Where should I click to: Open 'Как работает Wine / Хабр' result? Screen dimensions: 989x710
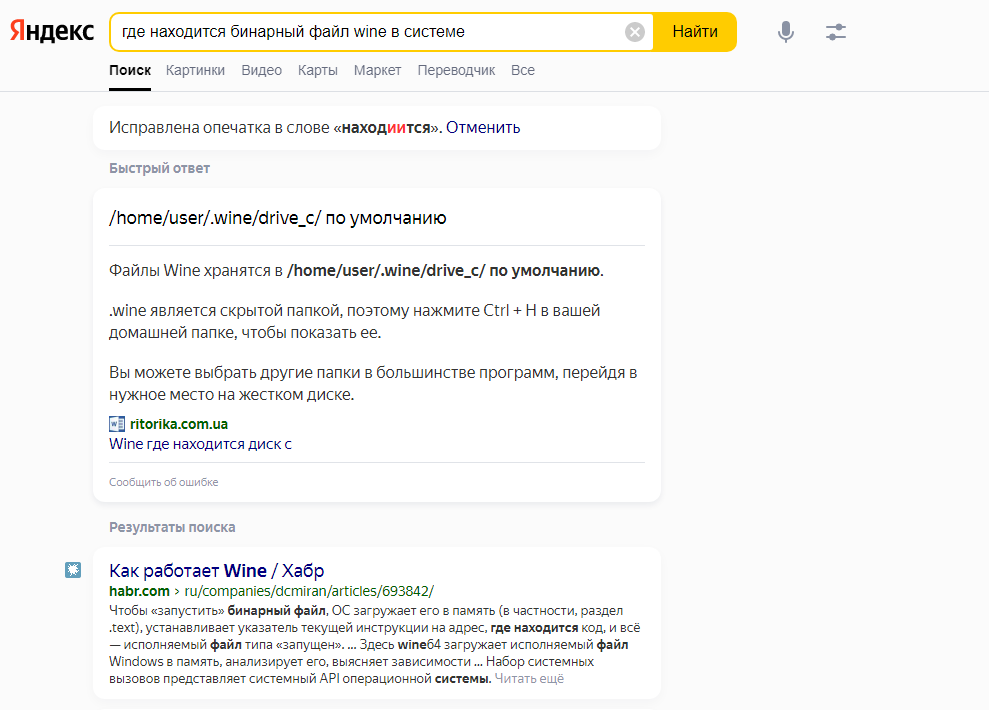216,571
